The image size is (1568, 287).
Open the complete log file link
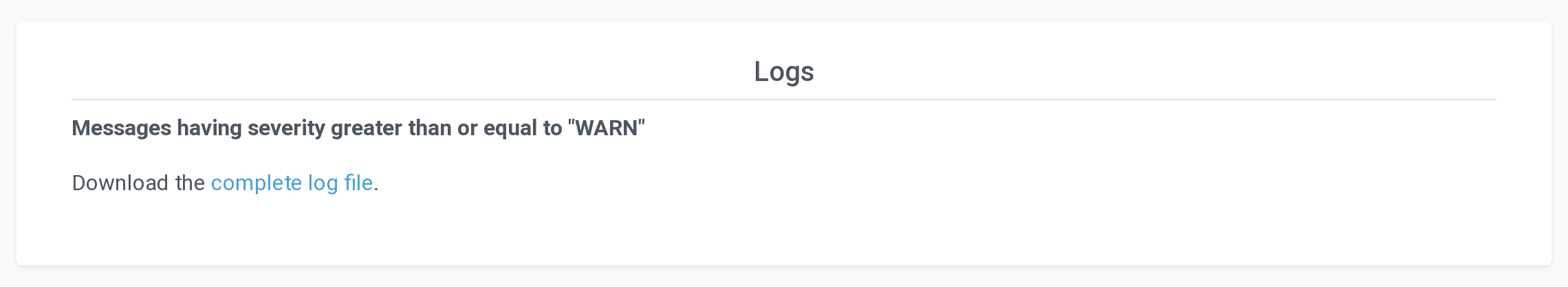click(x=292, y=183)
